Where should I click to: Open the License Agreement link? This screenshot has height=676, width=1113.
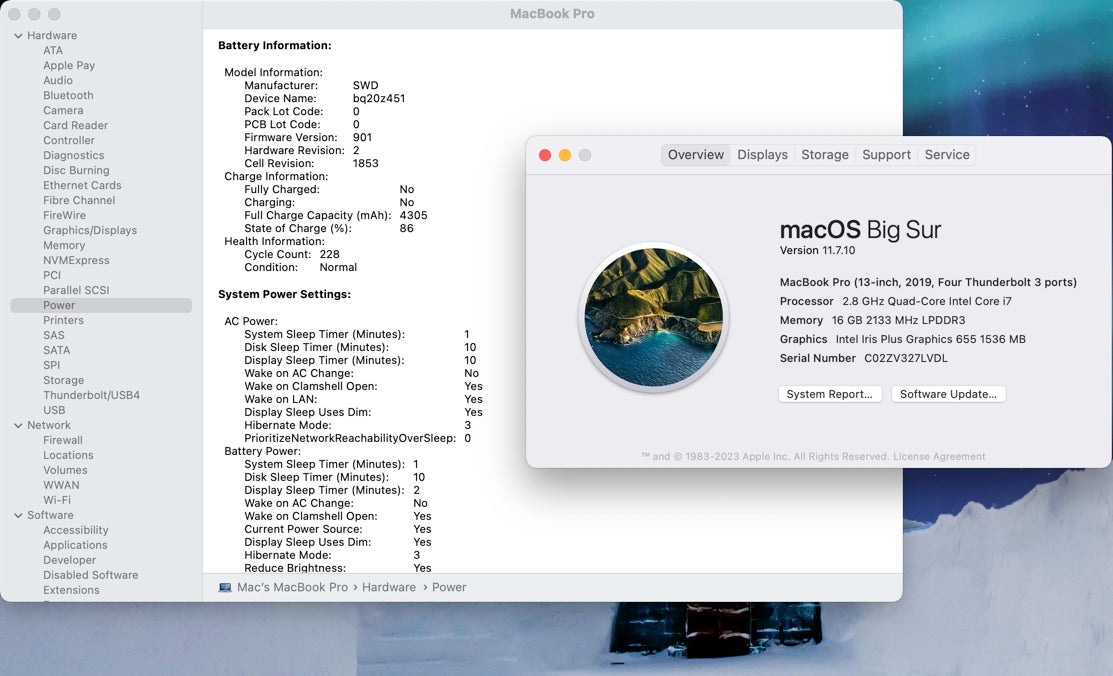pyautogui.click(x=939, y=457)
